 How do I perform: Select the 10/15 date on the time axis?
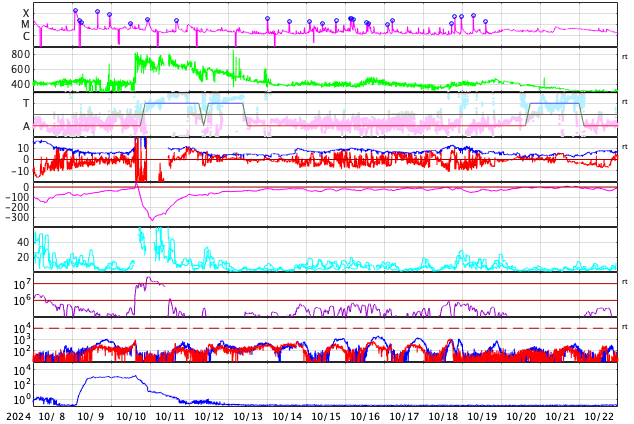tap(327, 416)
